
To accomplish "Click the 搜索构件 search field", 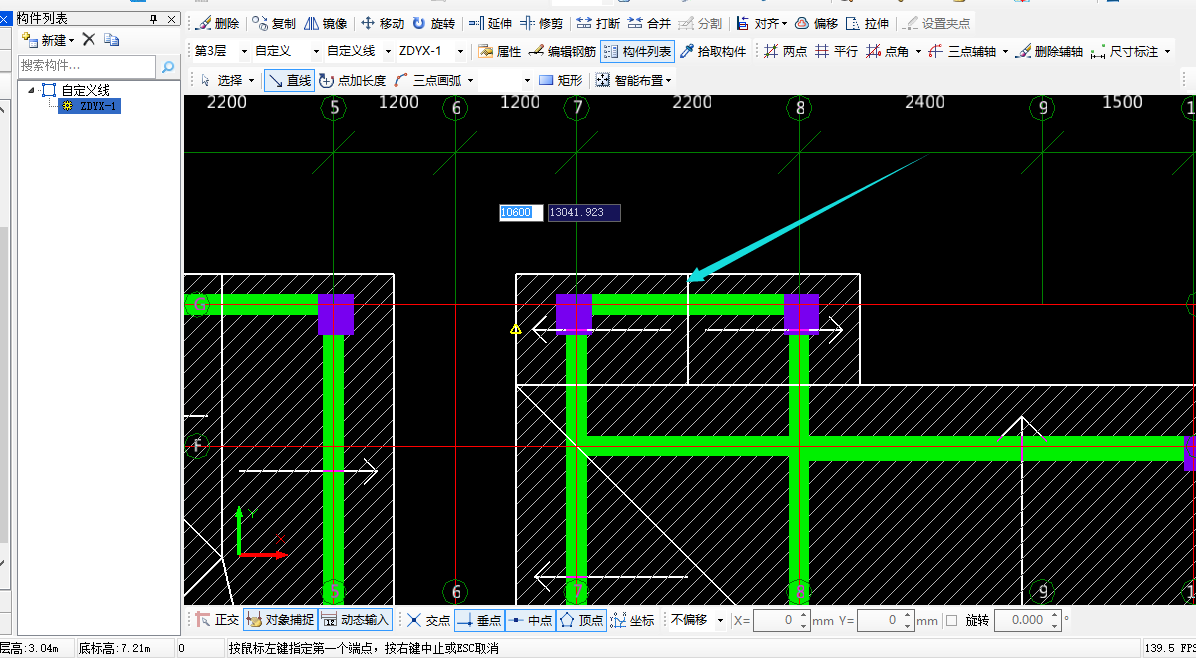I will point(87,66).
